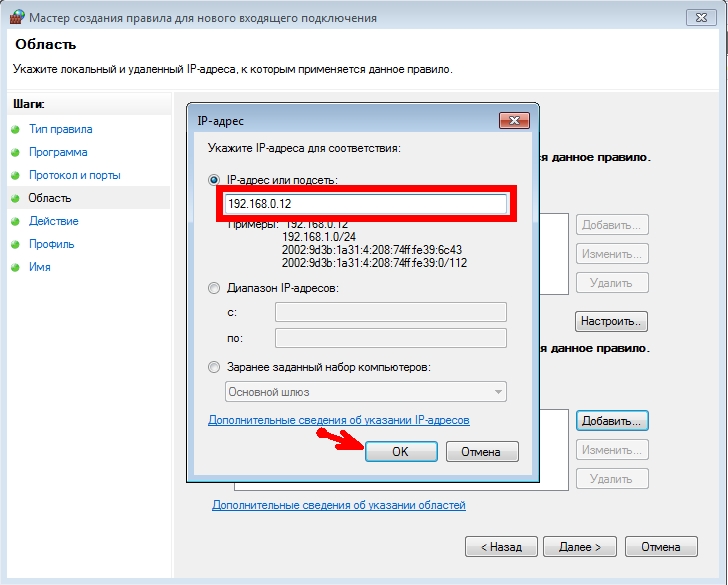Select 'Заранее заданный набор компьютеров' radio button
This screenshot has width=728, height=585.
(214, 367)
